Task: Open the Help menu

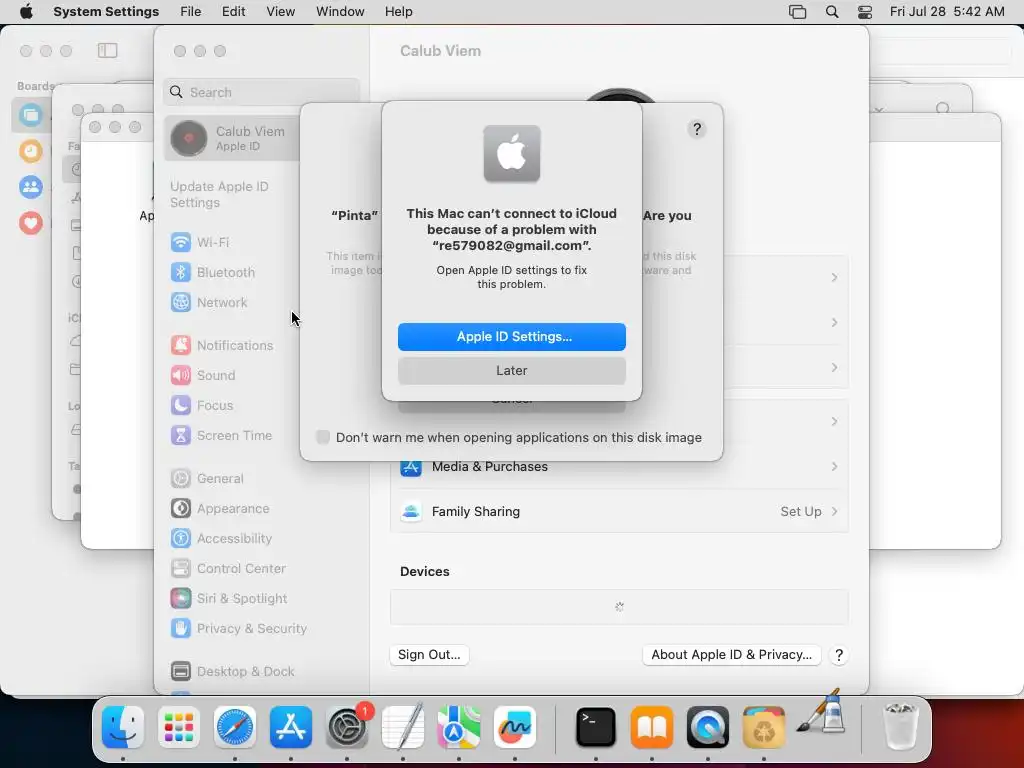Action: pos(398,12)
